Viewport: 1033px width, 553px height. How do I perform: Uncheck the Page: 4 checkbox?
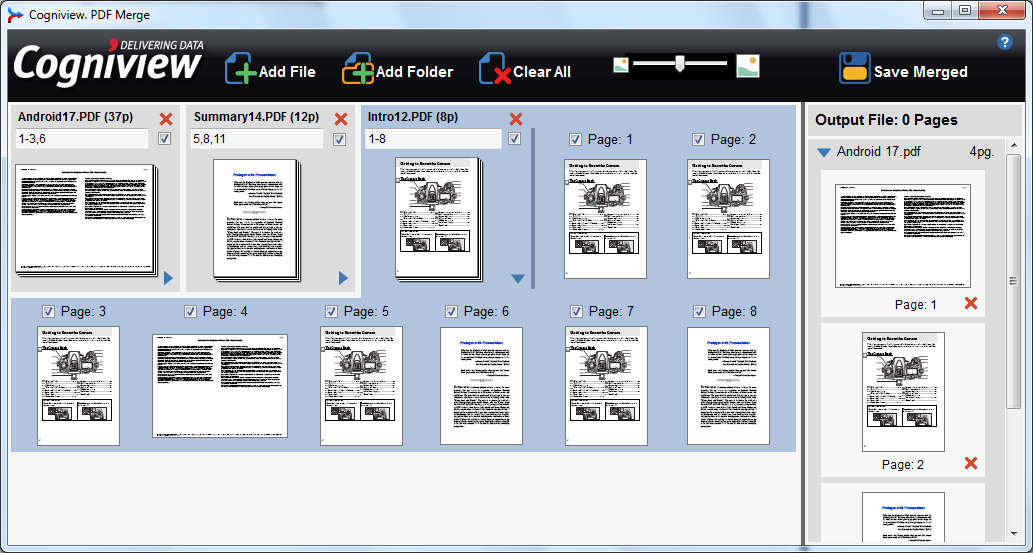[x=190, y=311]
